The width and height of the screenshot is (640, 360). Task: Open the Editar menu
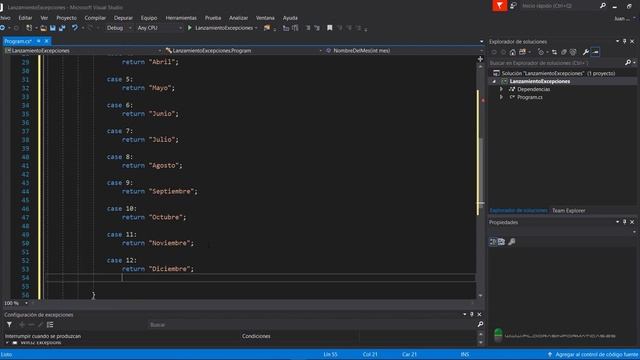point(25,18)
